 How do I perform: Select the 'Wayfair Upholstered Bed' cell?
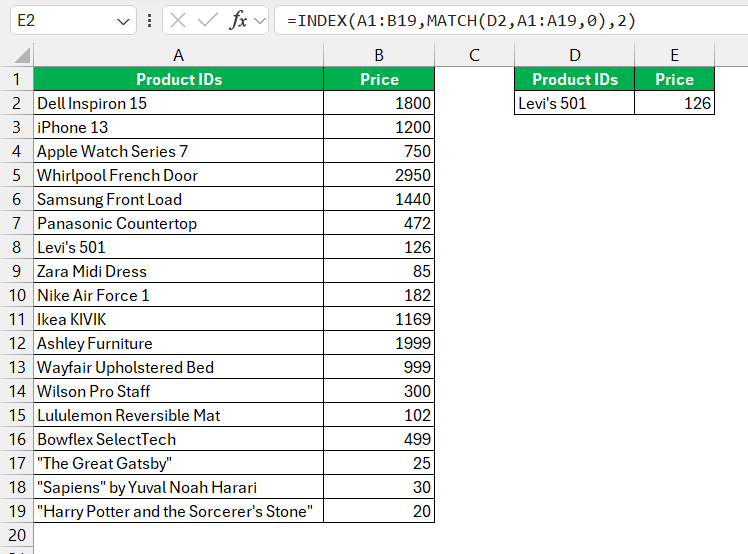coord(178,367)
